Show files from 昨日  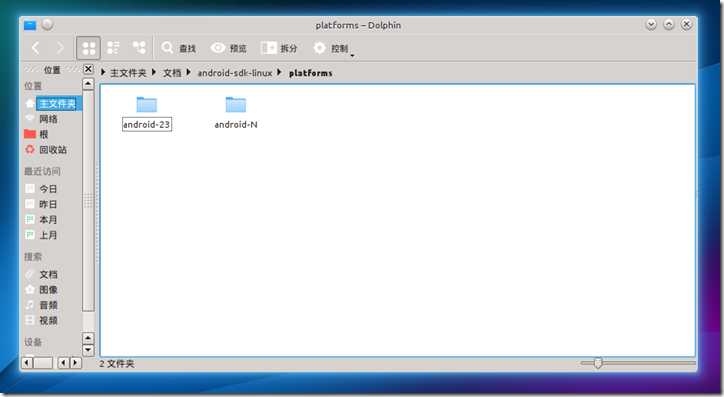48,204
